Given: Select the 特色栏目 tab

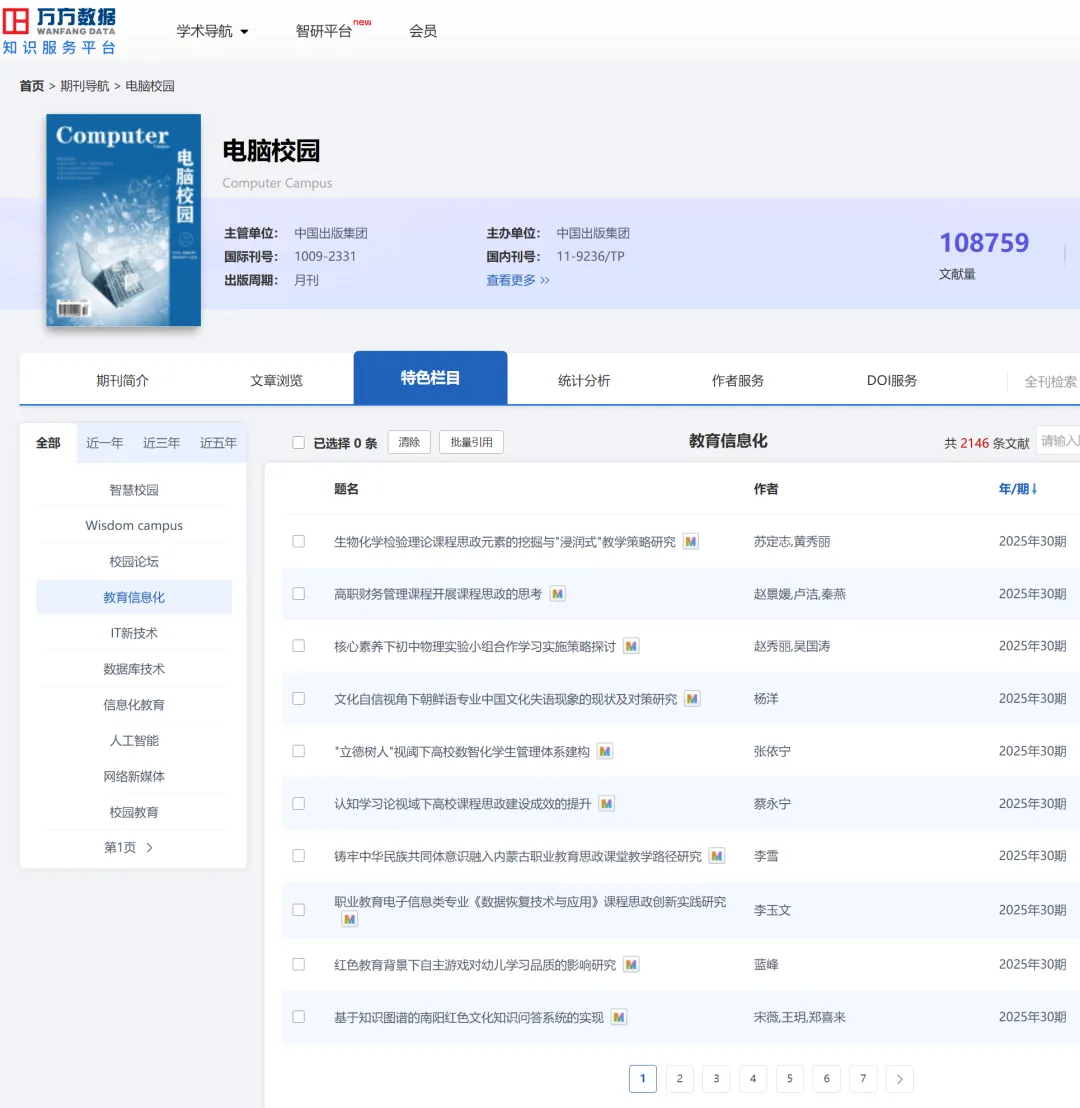Looking at the screenshot, I should pos(430,378).
